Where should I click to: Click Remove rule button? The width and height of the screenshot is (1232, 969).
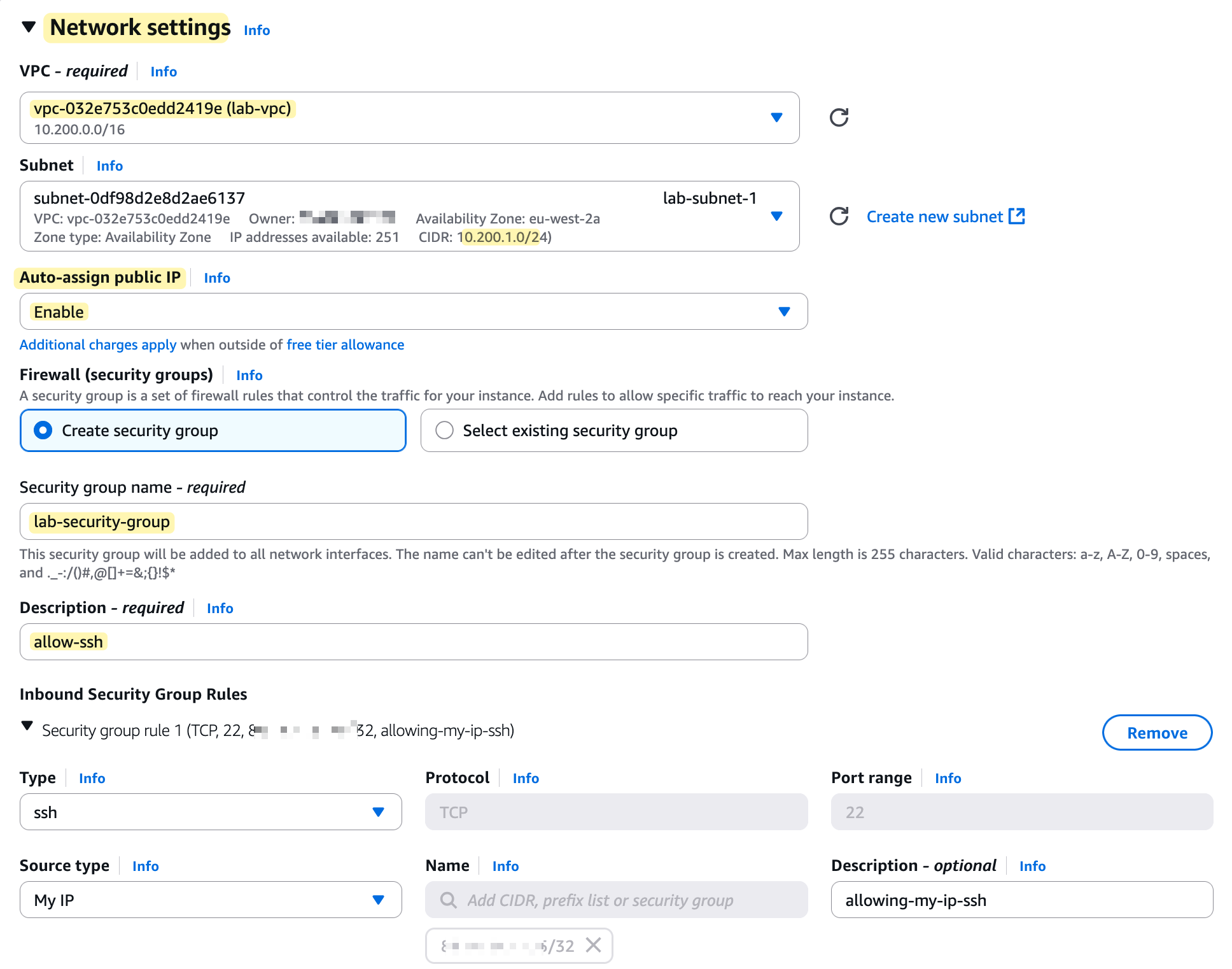1156,733
